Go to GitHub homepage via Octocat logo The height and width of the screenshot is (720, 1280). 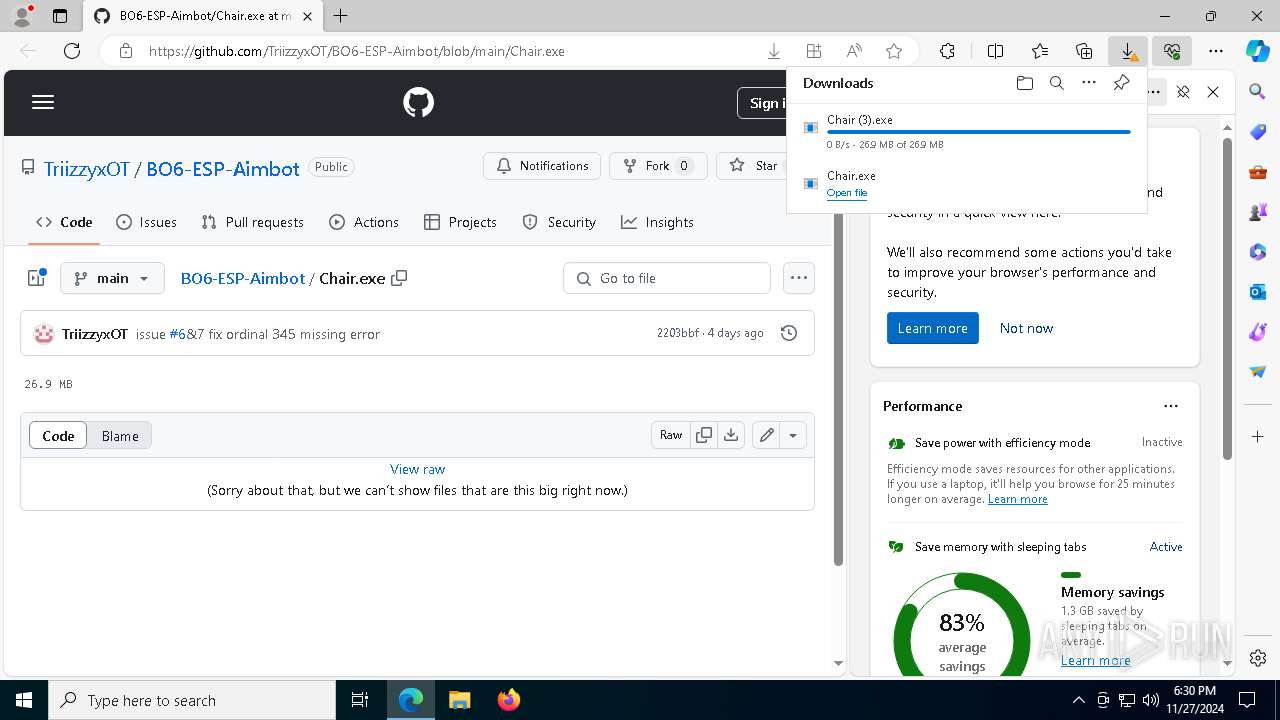[x=418, y=102]
